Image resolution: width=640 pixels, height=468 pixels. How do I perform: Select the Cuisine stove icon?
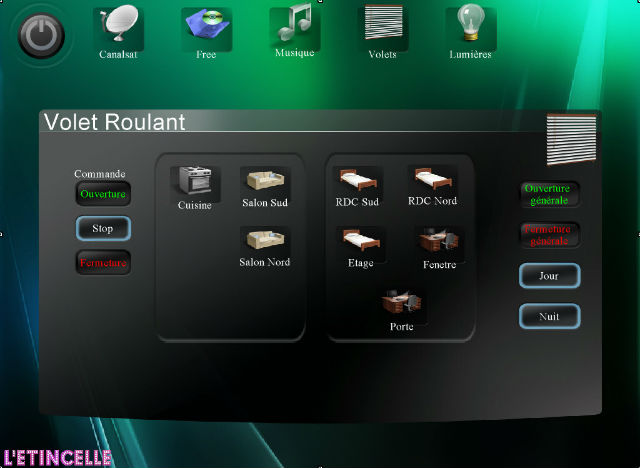point(195,183)
